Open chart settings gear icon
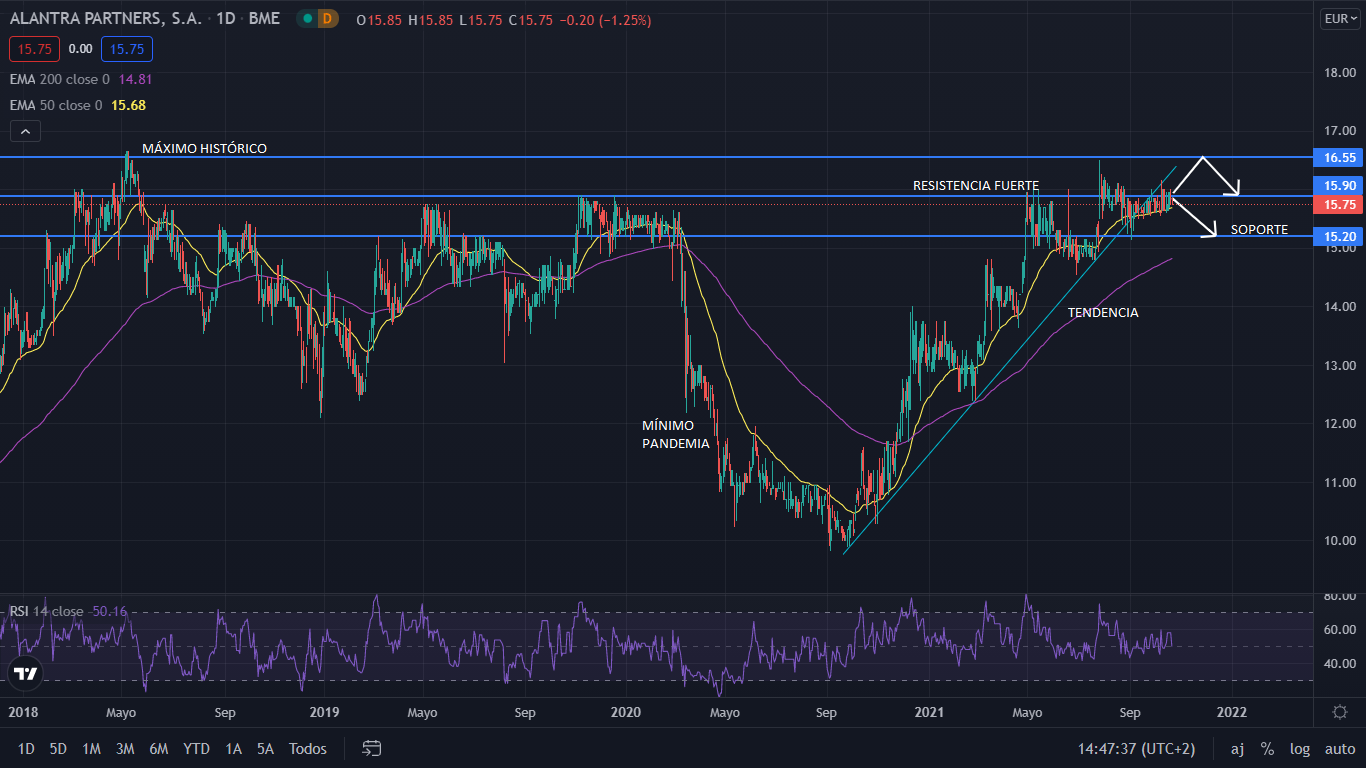 pyautogui.click(x=1340, y=712)
